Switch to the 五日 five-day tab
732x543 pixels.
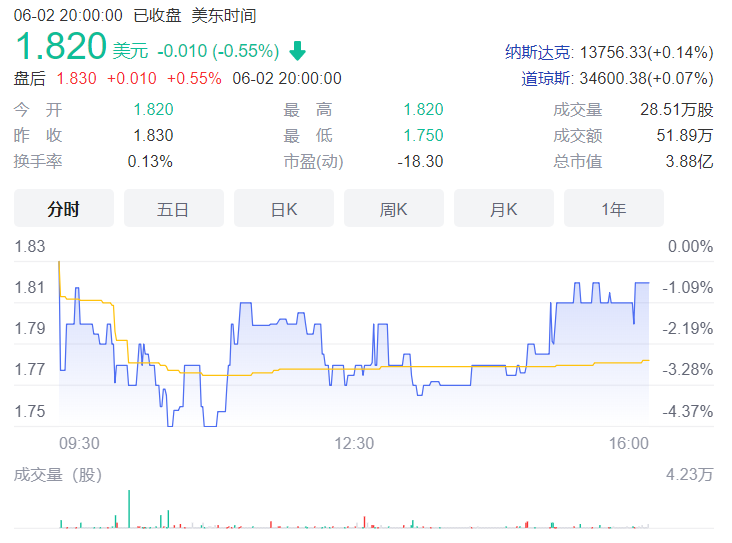pyautogui.click(x=174, y=208)
